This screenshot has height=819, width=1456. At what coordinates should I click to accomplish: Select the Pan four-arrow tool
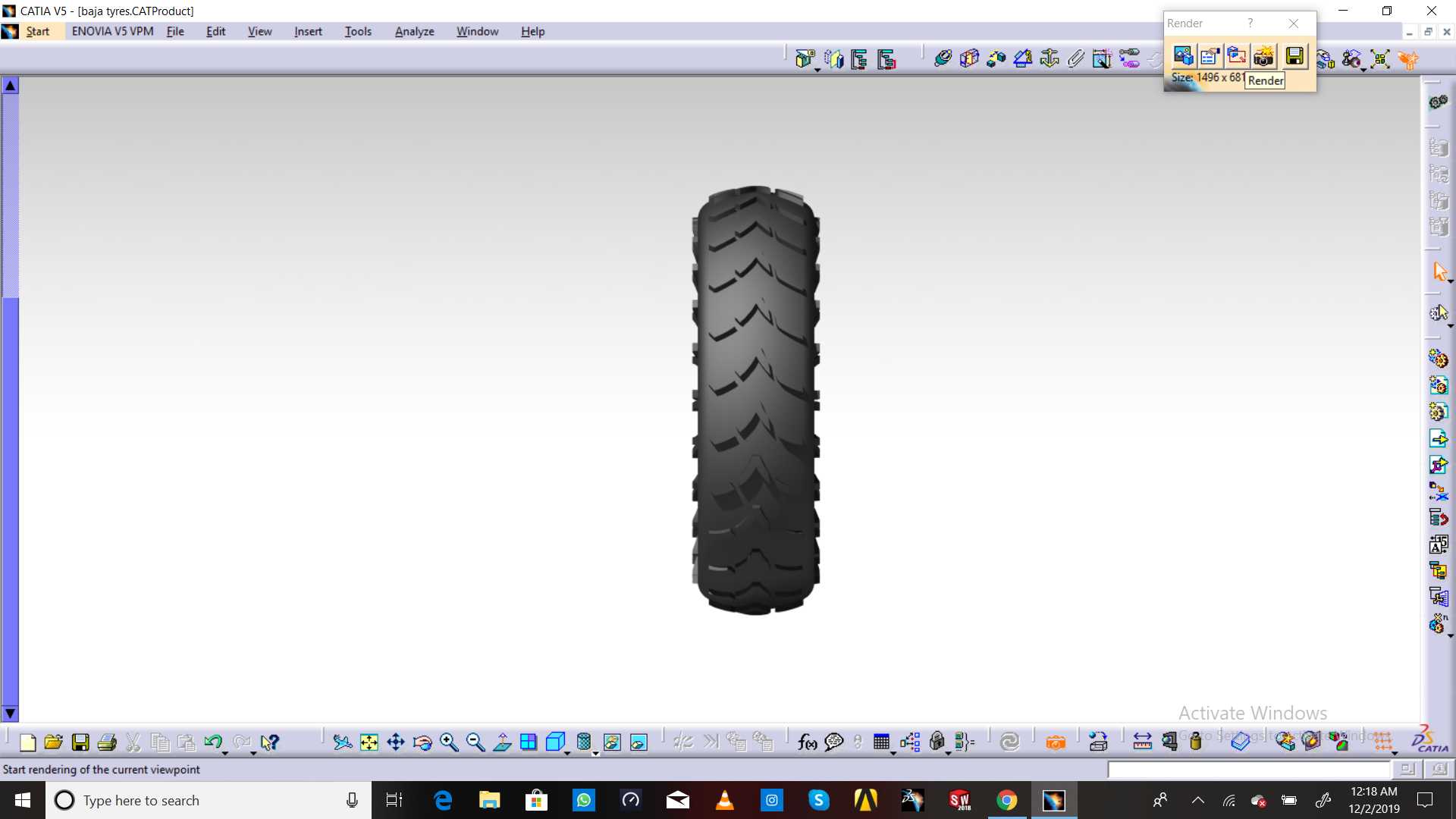point(396,742)
